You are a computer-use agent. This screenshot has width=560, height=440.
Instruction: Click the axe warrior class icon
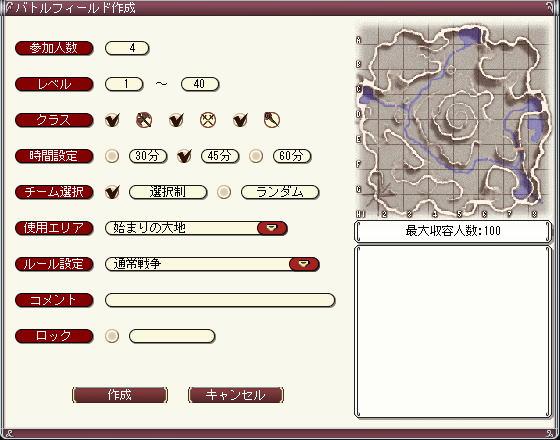click(144, 120)
